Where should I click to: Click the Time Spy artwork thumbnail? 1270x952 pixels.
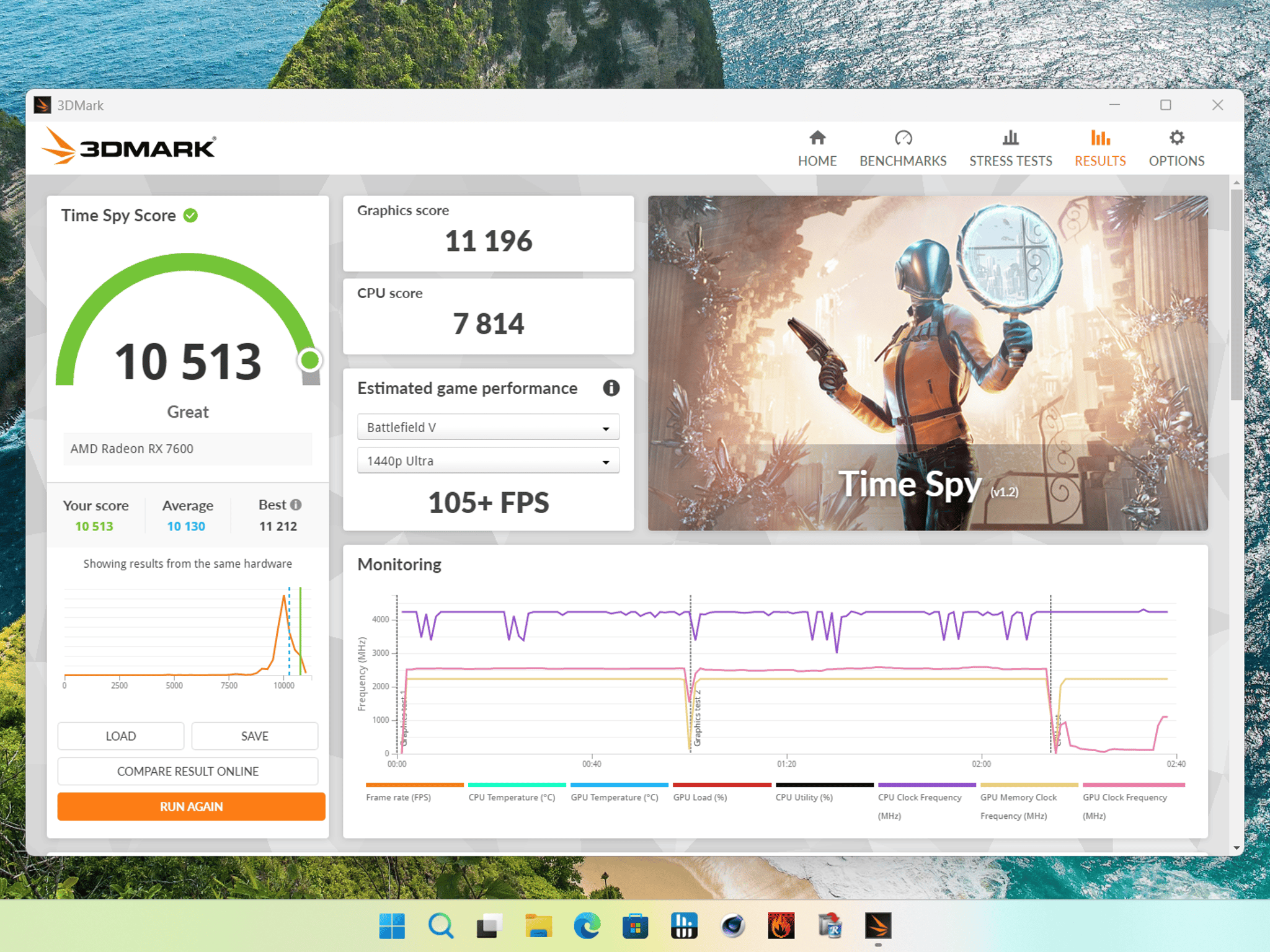point(928,363)
